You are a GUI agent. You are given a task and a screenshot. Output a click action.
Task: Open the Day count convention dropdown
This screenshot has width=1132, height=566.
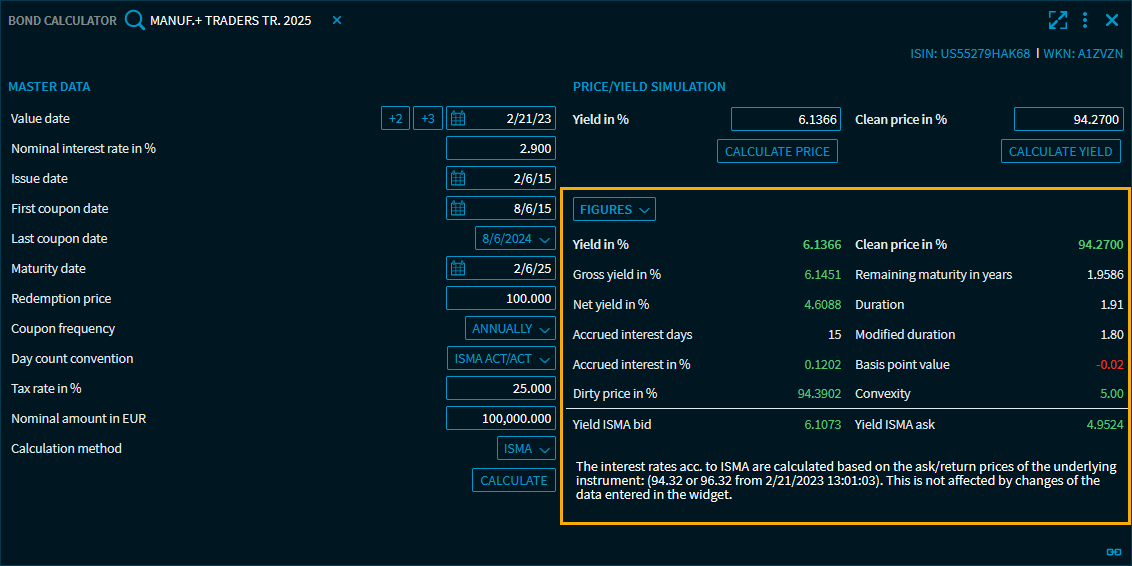[x=500, y=359]
